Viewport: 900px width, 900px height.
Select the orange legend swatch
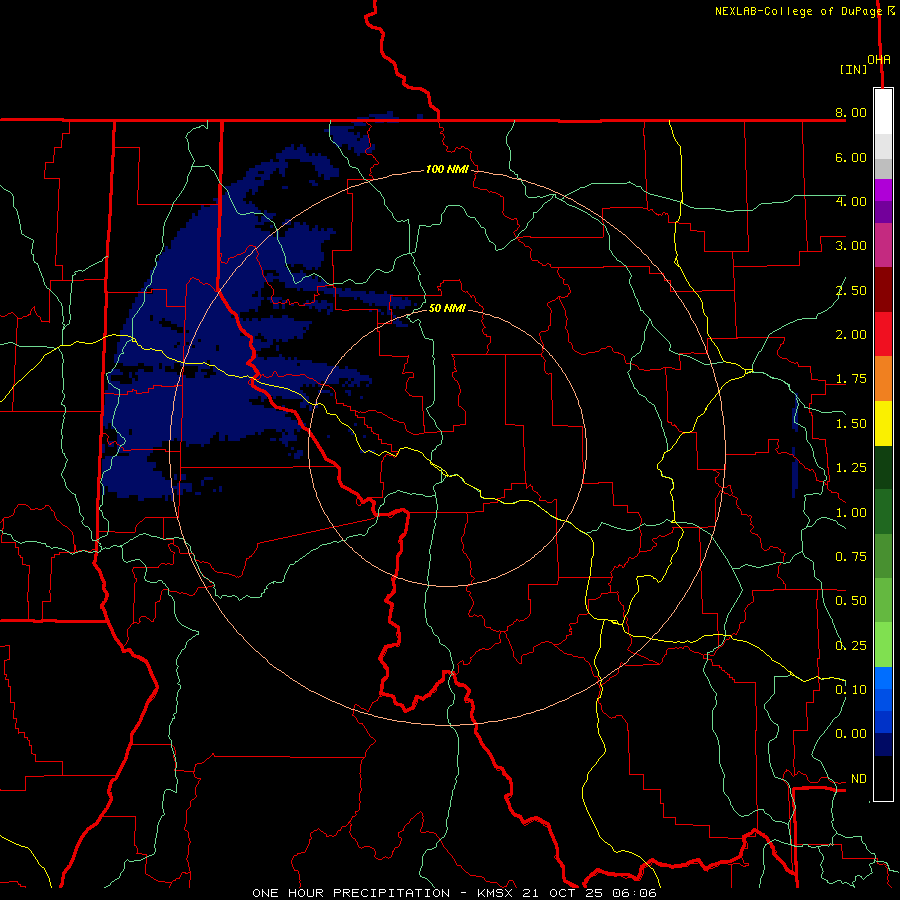pos(883,379)
